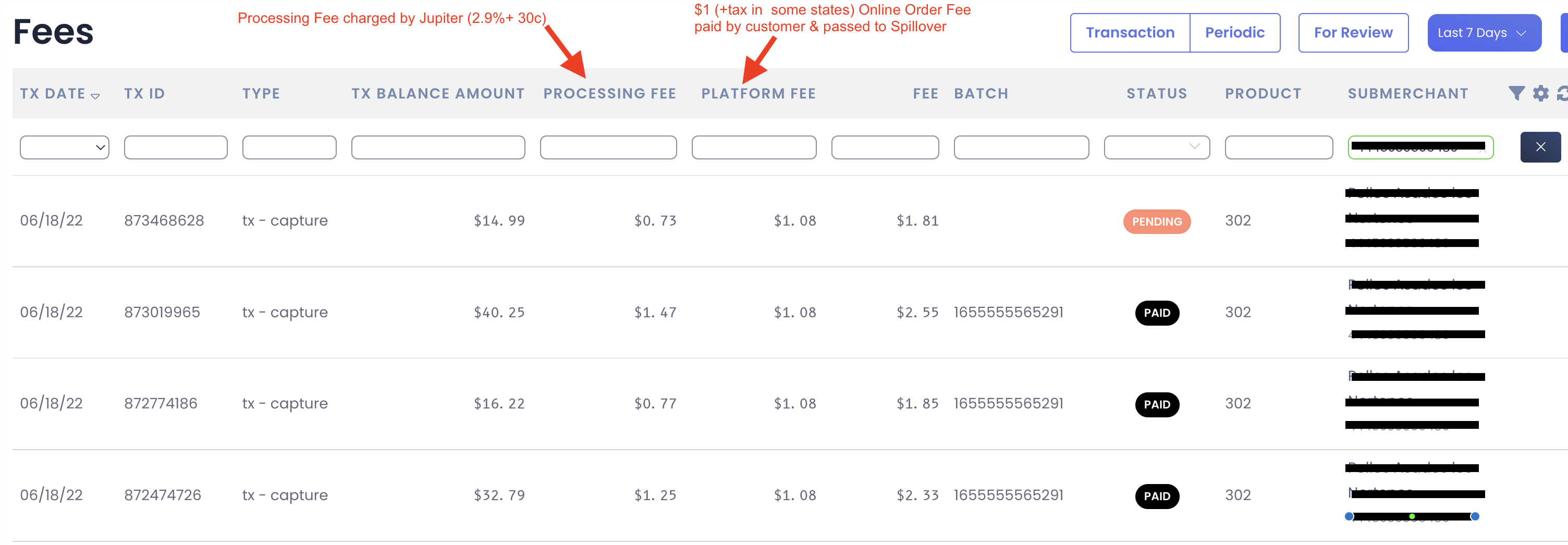Viewport: 1568px width, 545px height.
Task: Click the refresh icon in header
Action: 1562,93
